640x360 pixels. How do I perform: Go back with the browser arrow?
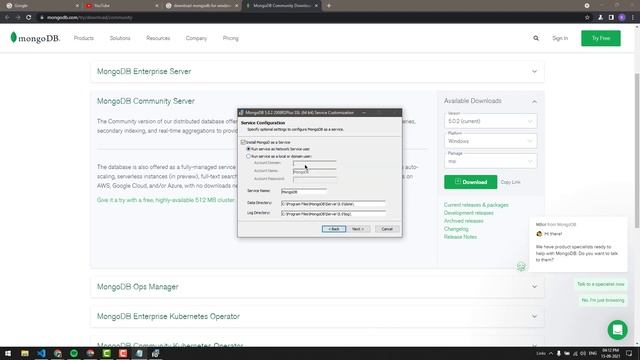[x=7, y=18]
